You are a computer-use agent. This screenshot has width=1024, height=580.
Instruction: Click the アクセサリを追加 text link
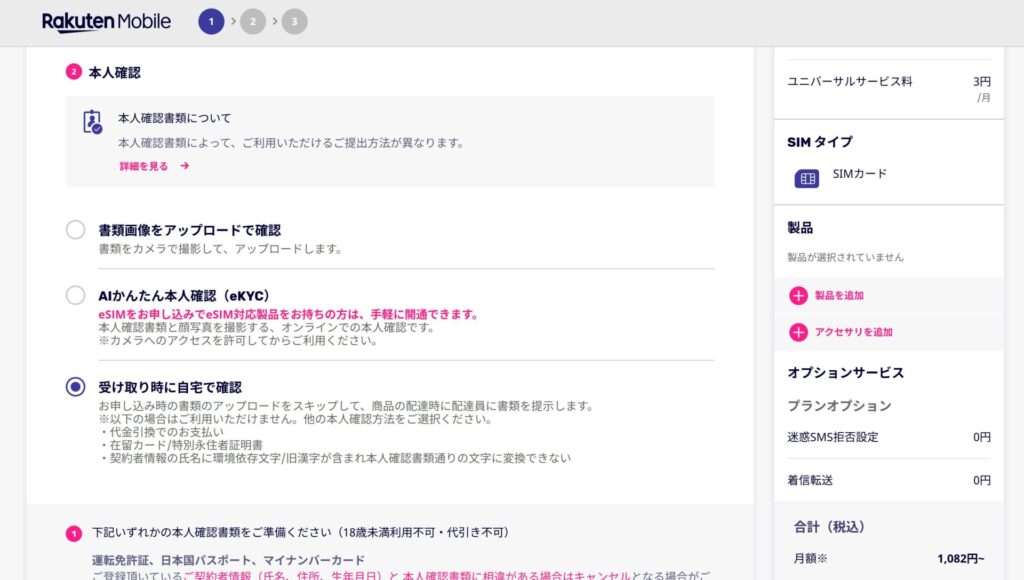click(x=853, y=332)
